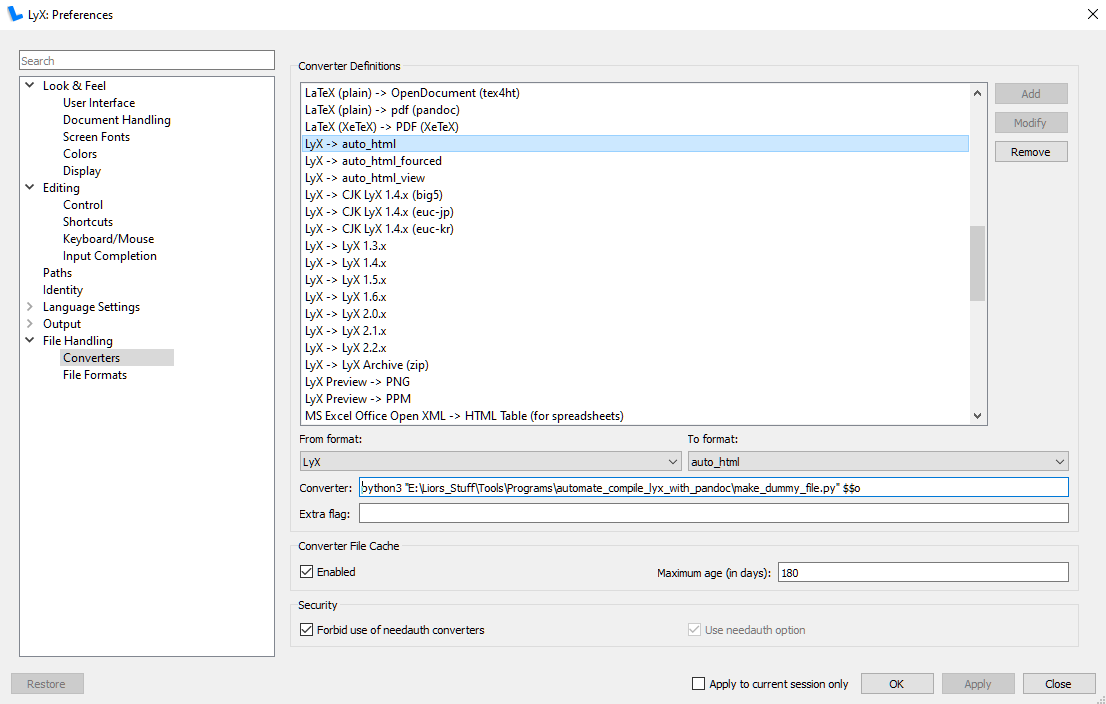
Task: Select 'LyX -> CJK LyX 1.4.x (euc-jp)' row
Action: [x=635, y=212]
